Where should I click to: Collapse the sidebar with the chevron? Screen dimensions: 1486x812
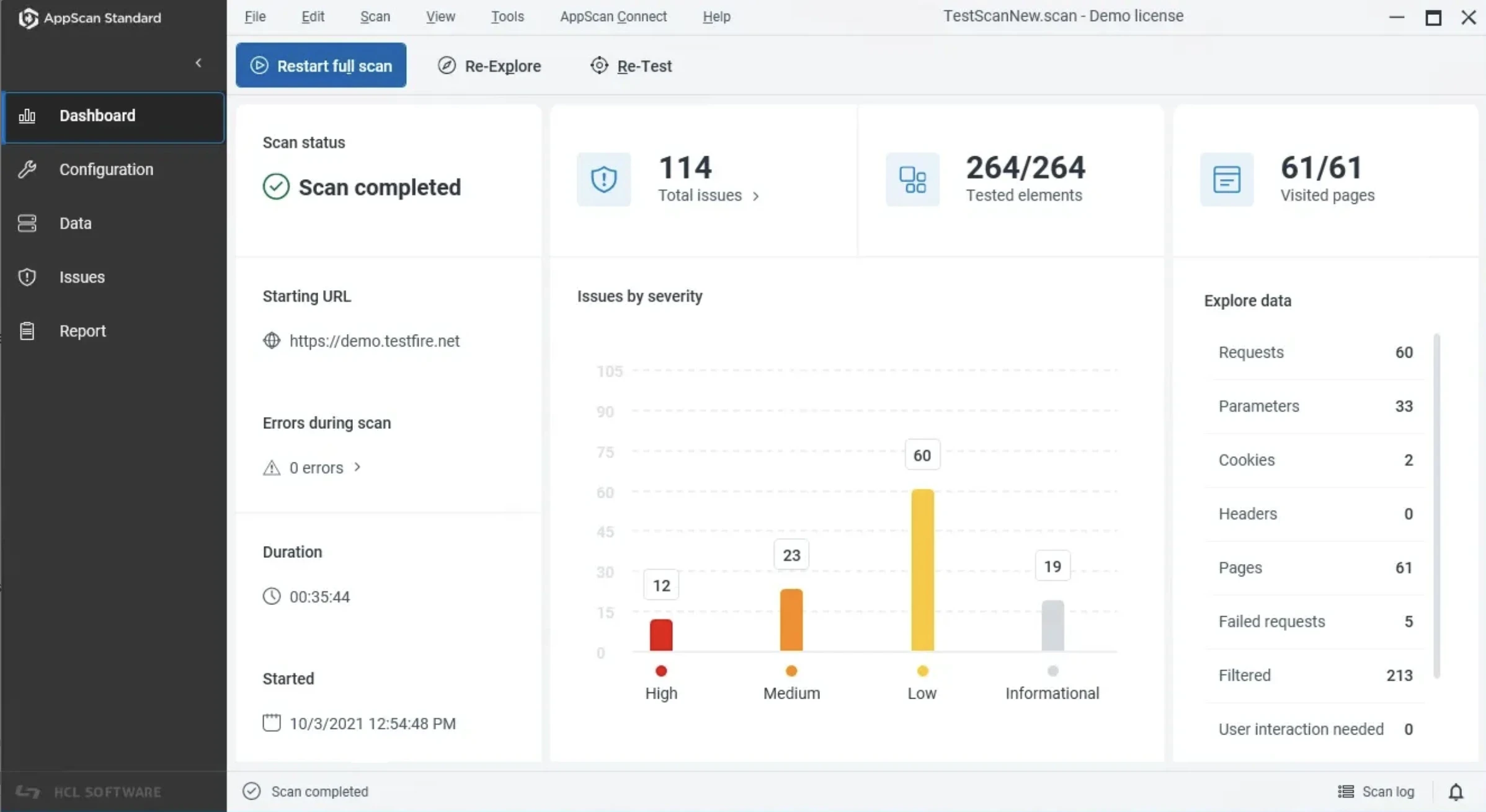(x=198, y=63)
